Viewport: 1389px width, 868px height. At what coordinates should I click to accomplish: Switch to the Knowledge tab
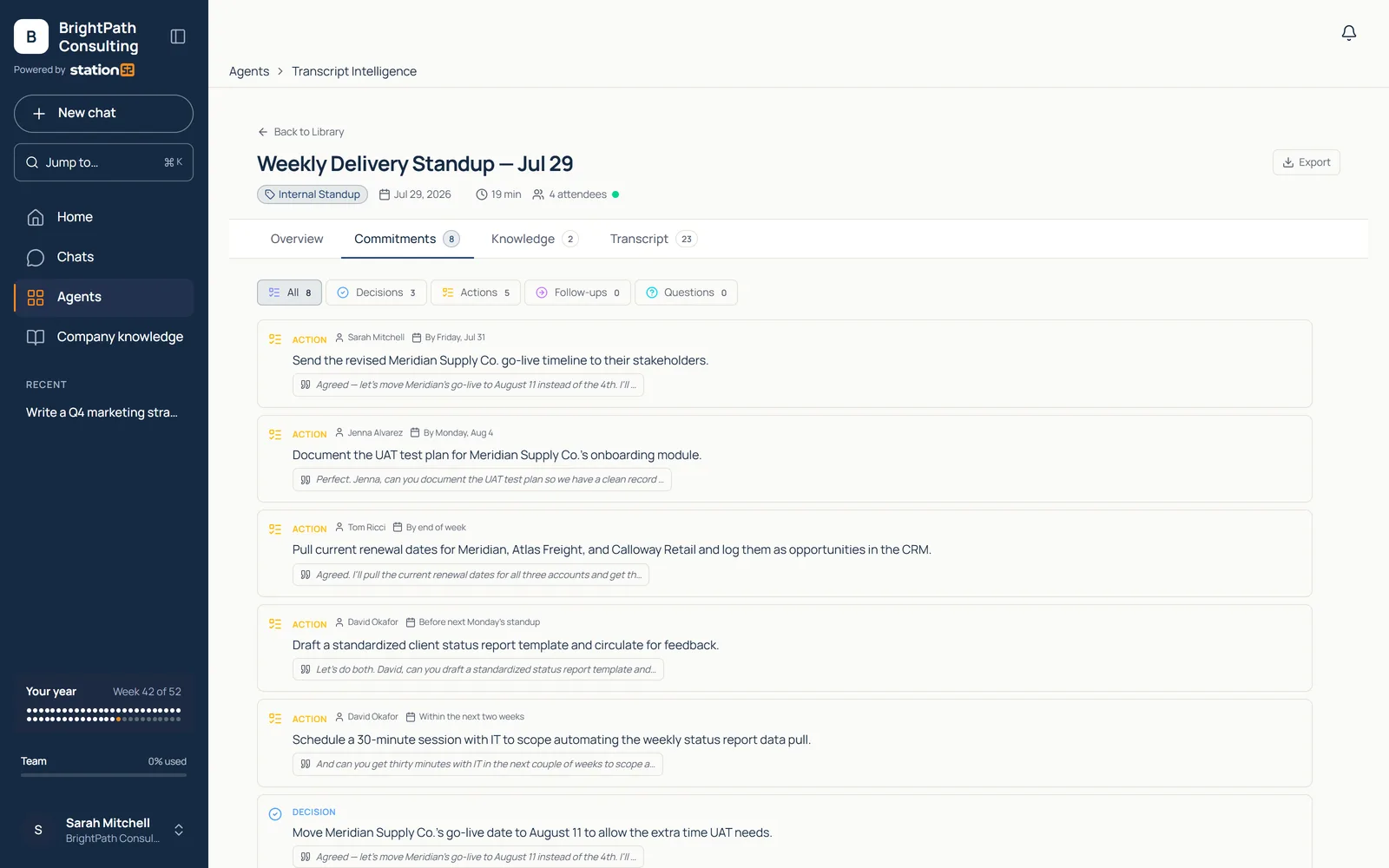point(534,239)
